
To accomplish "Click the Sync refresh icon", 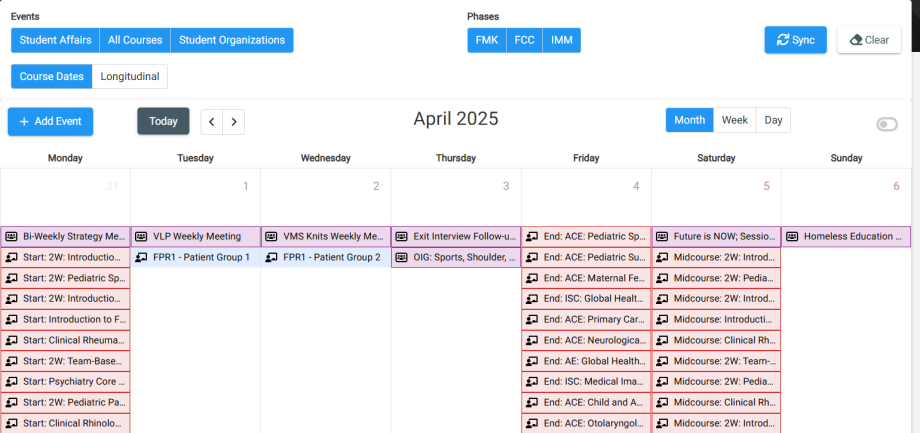I will point(781,40).
